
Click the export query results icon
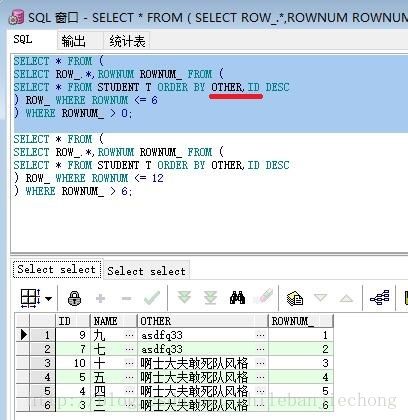(x=295, y=298)
